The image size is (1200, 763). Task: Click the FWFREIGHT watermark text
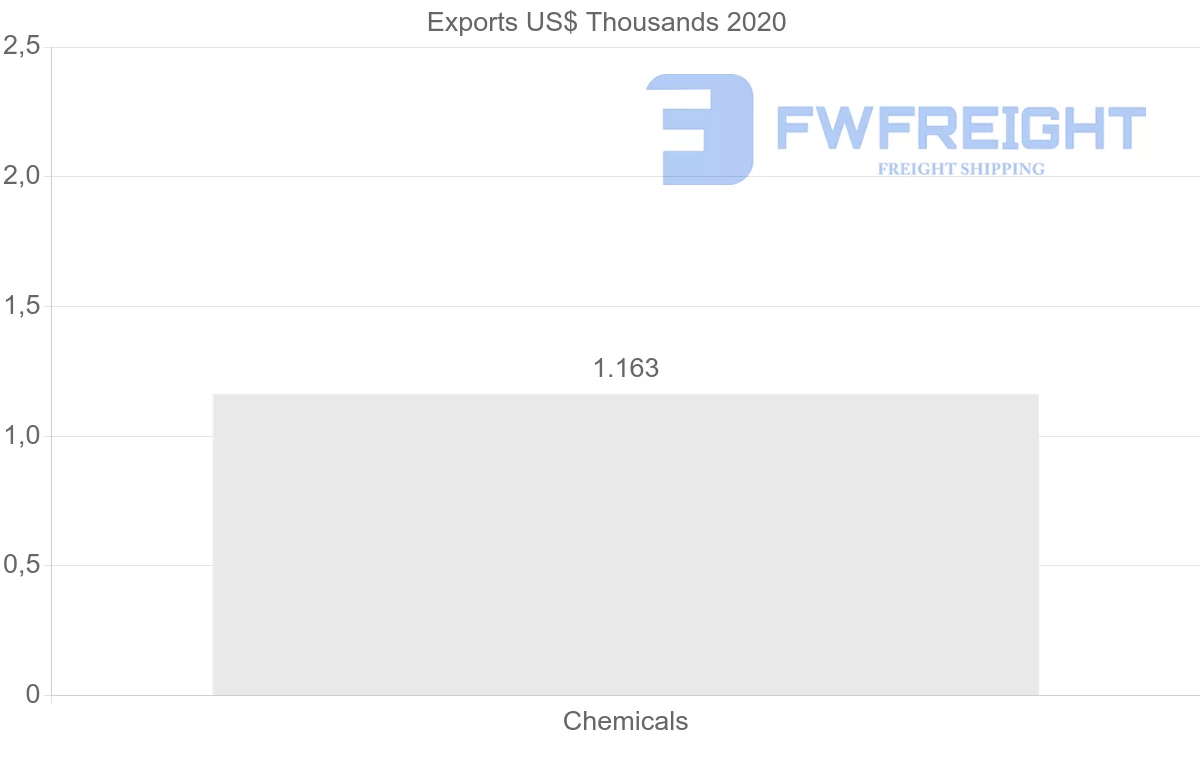pos(961,128)
